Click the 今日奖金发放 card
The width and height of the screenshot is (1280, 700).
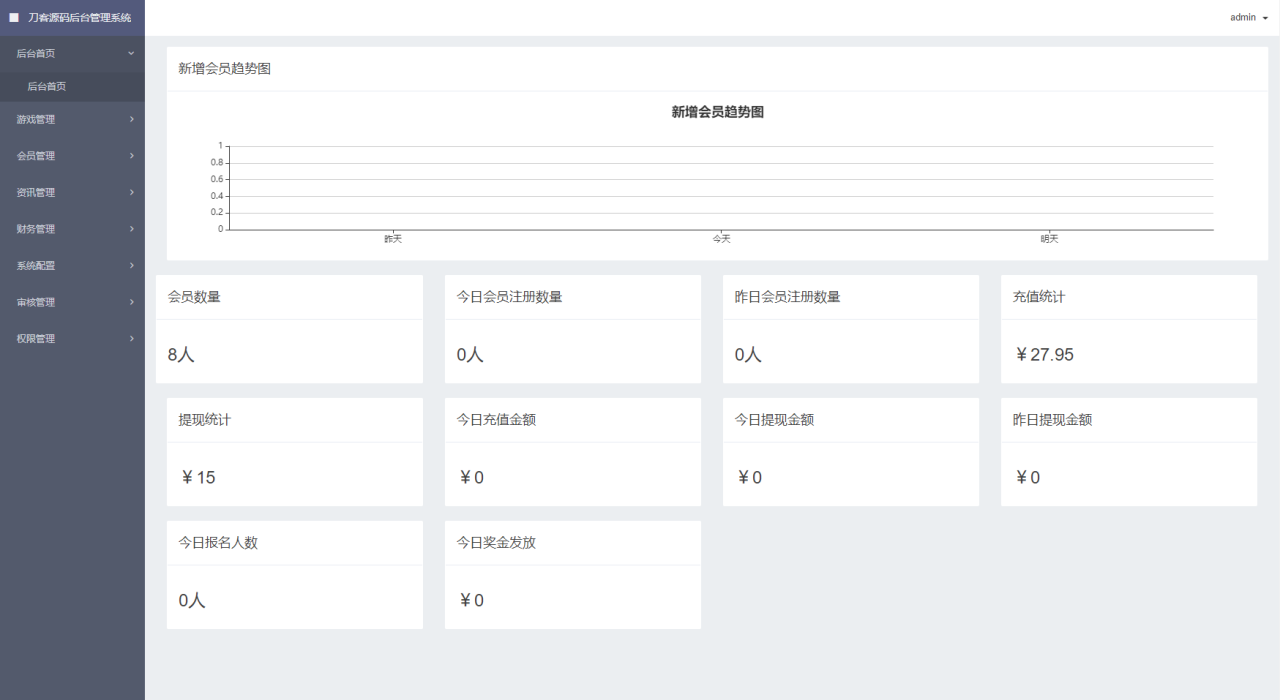click(572, 574)
